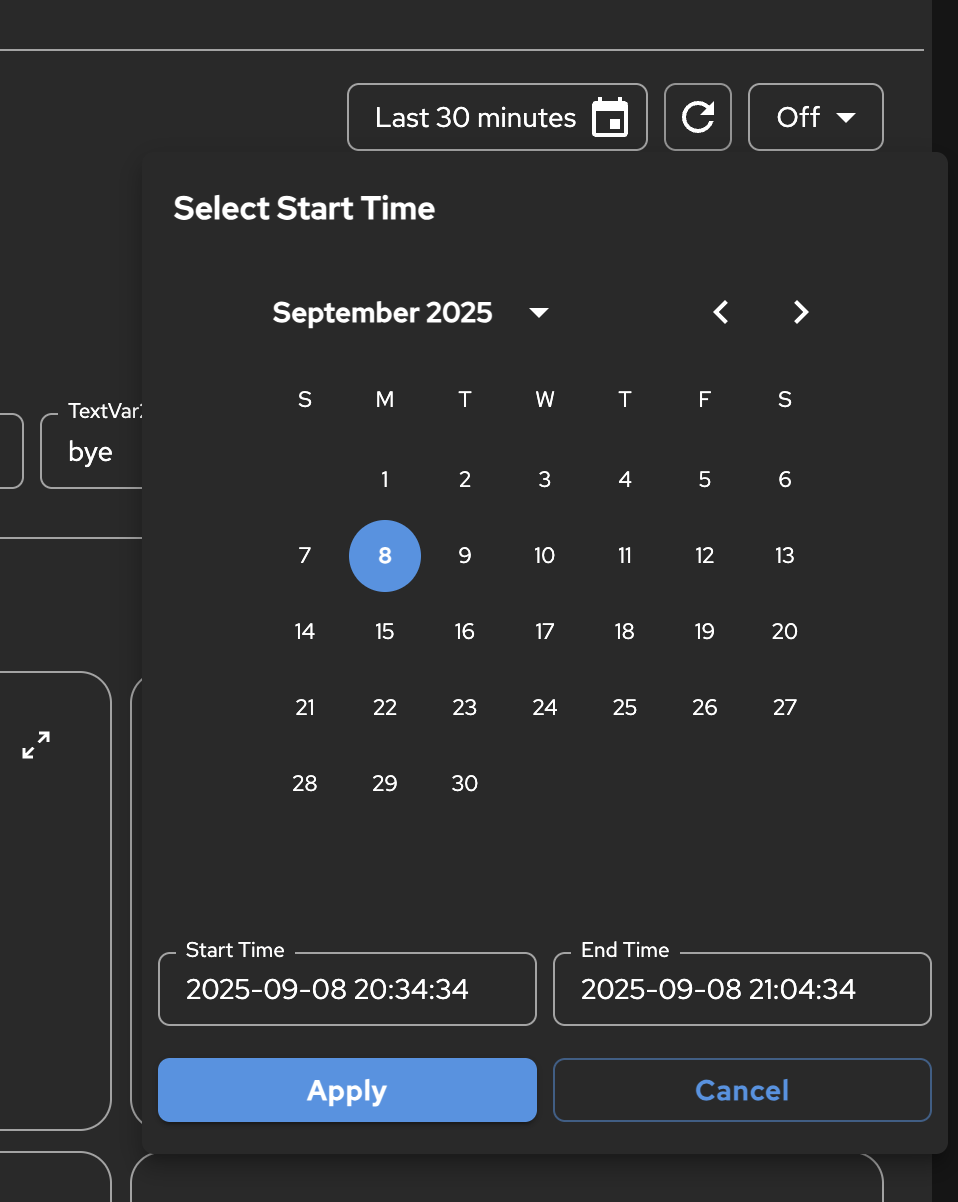Image resolution: width=958 pixels, height=1202 pixels.
Task: Advance to the next month
Action: point(801,313)
